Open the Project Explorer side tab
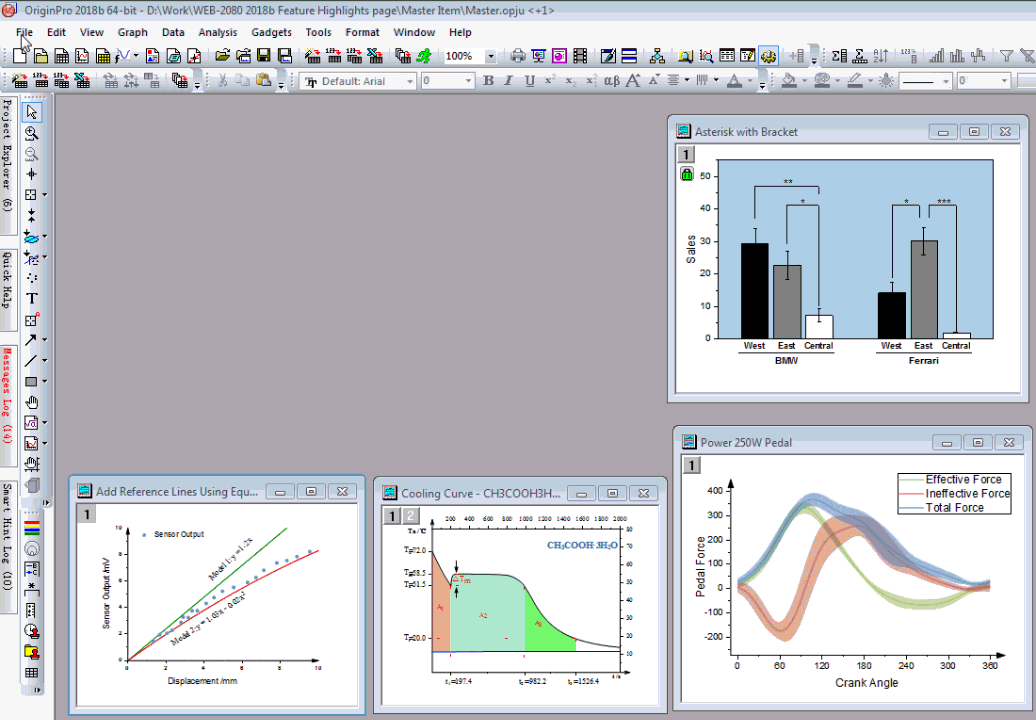 pyautogui.click(x=7, y=155)
